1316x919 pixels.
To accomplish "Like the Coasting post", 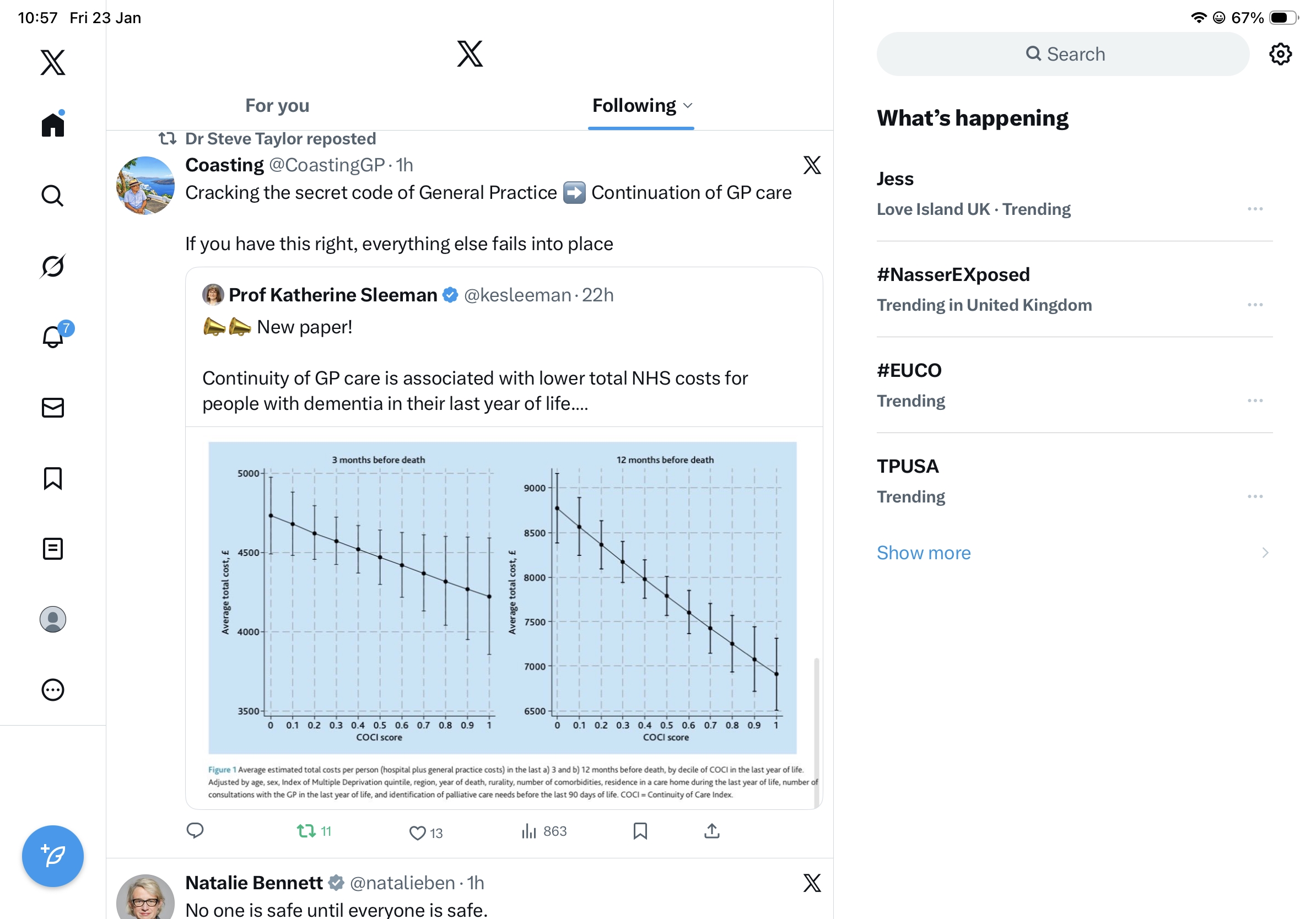I will pyautogui.click(x=418, y=832).
